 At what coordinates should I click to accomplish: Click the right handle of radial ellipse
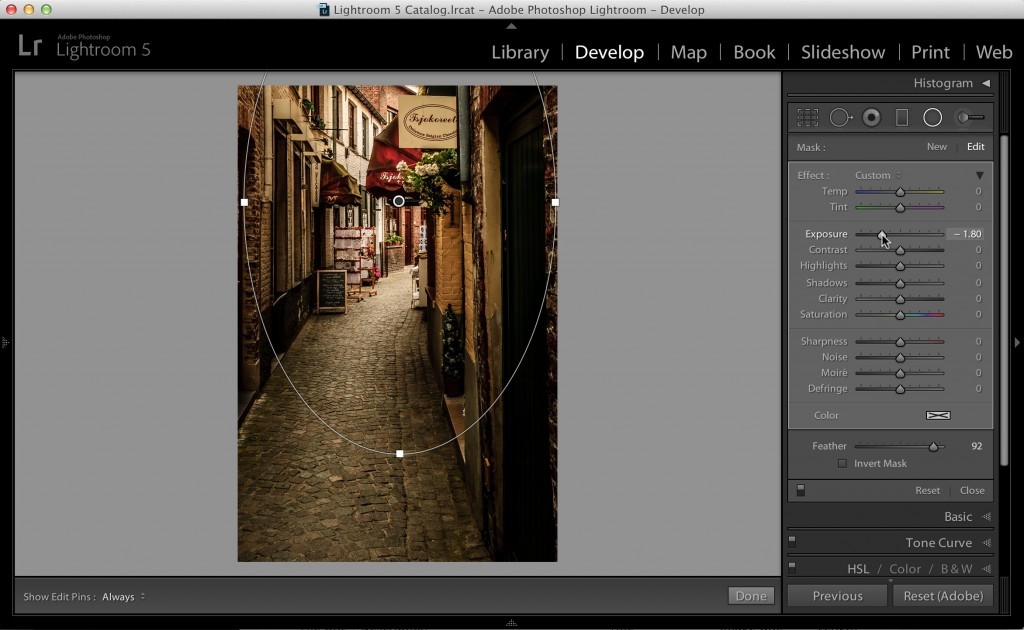[x=555, y=202]
